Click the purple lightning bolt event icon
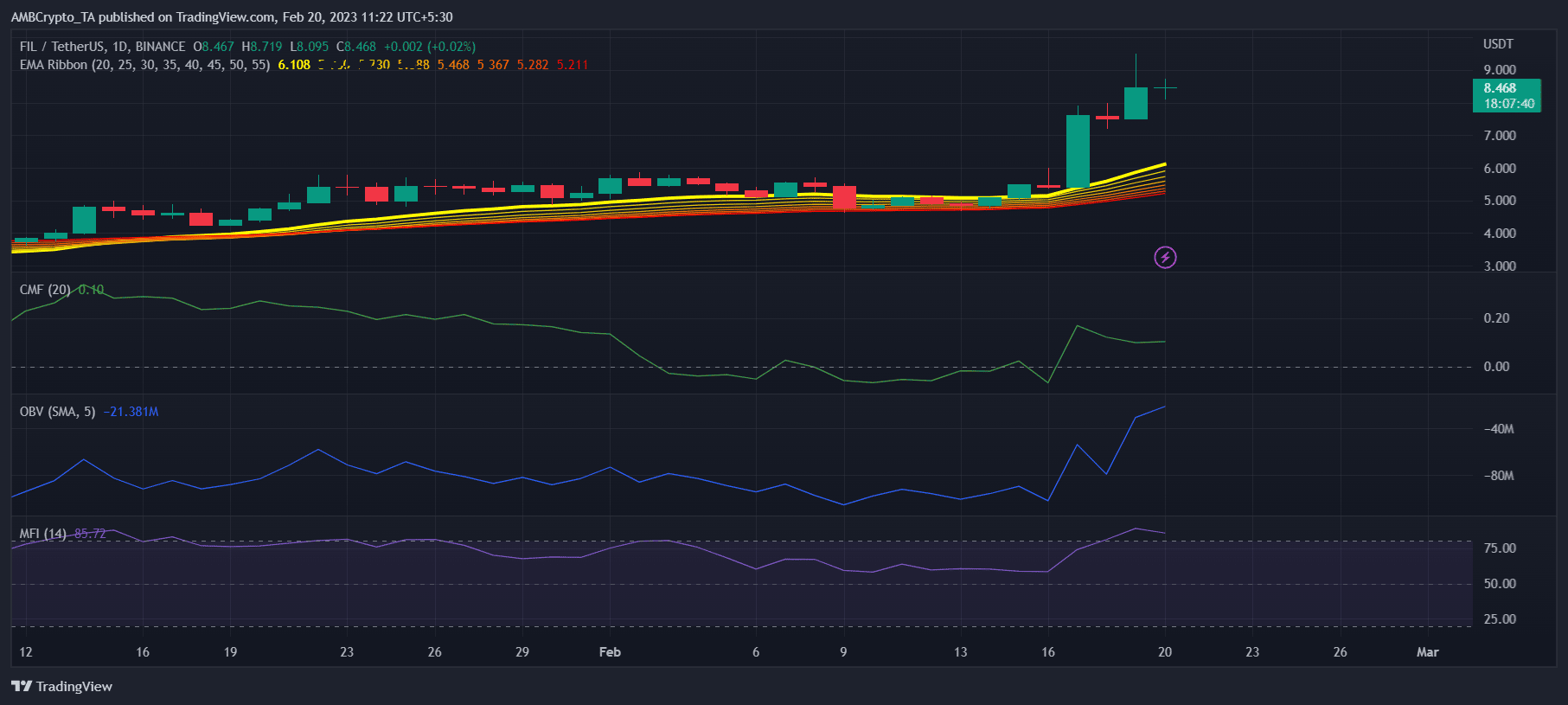The width and height of the screenshot is (1568, 705). point(1165,257)
